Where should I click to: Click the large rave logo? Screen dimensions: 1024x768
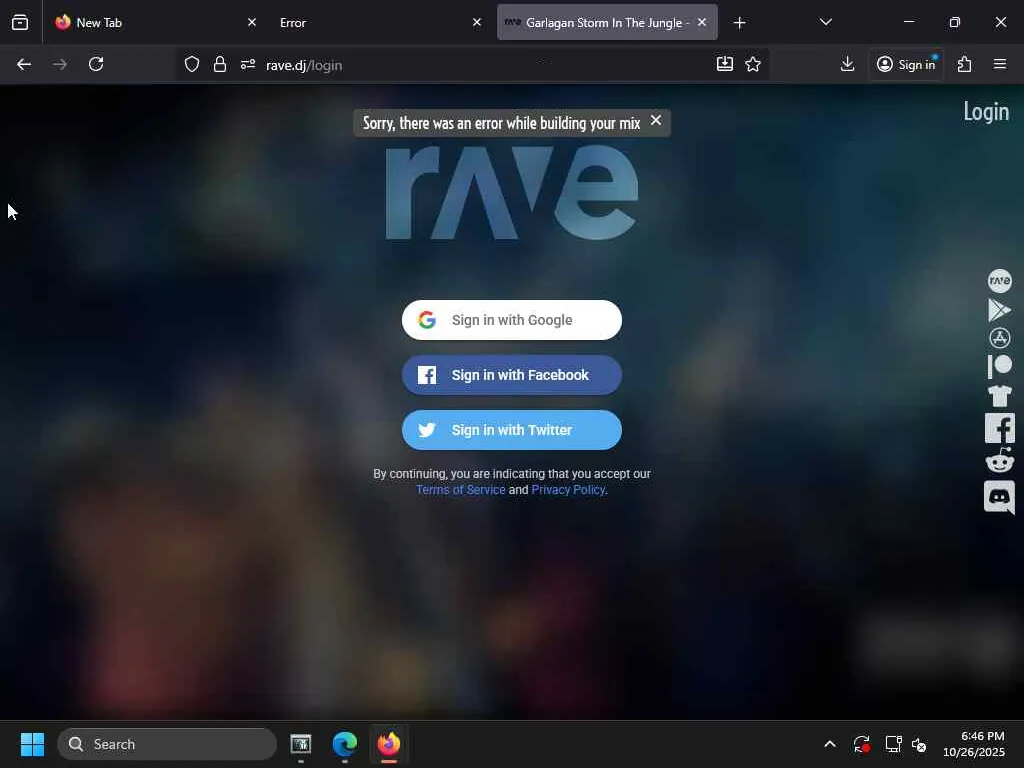[511, 192]
